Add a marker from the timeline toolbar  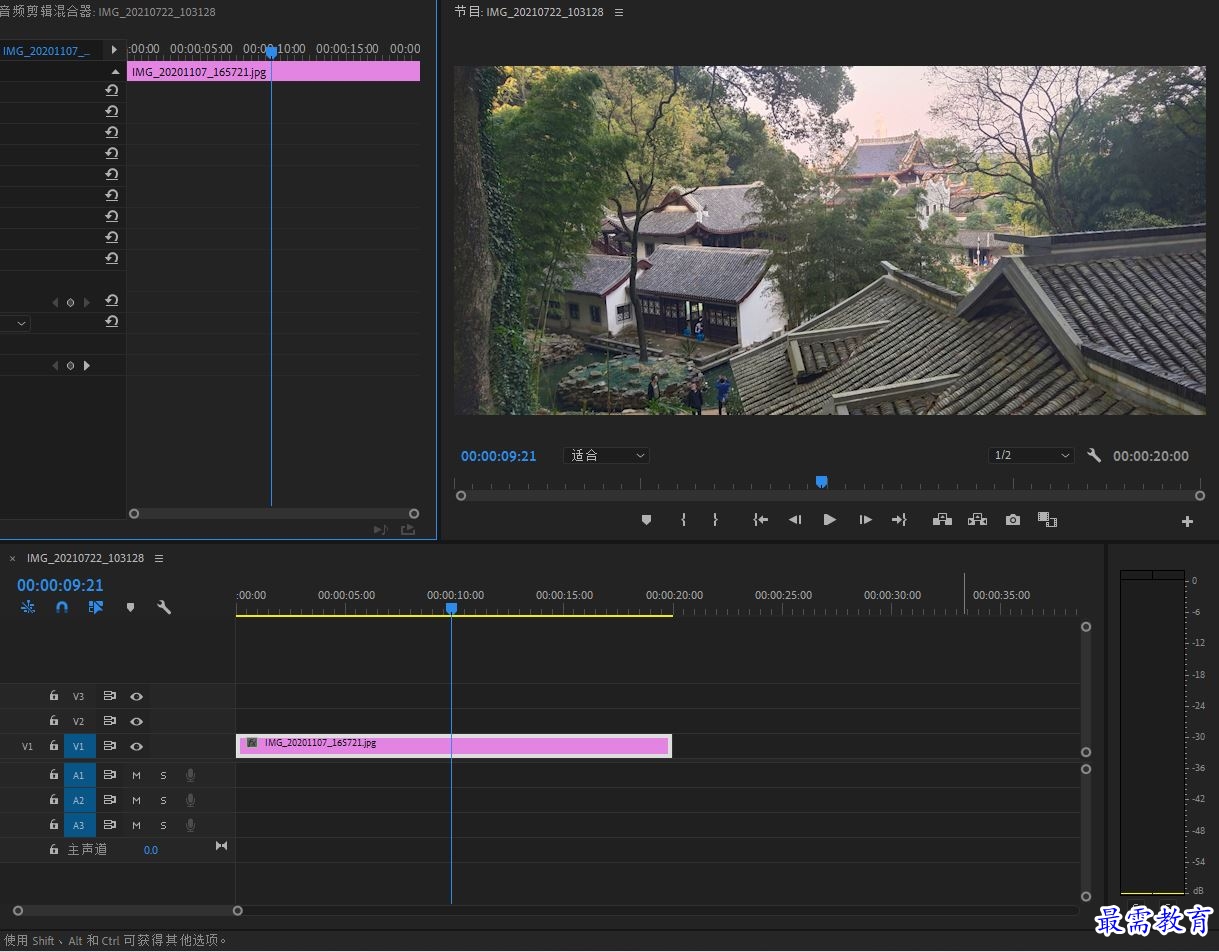[x=130, y=607]
